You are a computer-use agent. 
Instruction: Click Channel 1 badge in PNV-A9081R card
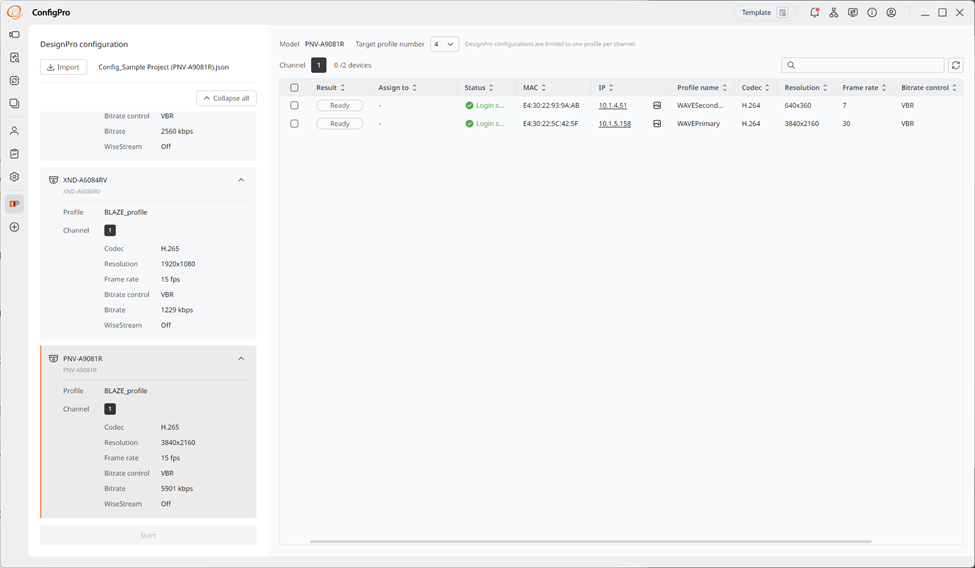click(110, 409)
